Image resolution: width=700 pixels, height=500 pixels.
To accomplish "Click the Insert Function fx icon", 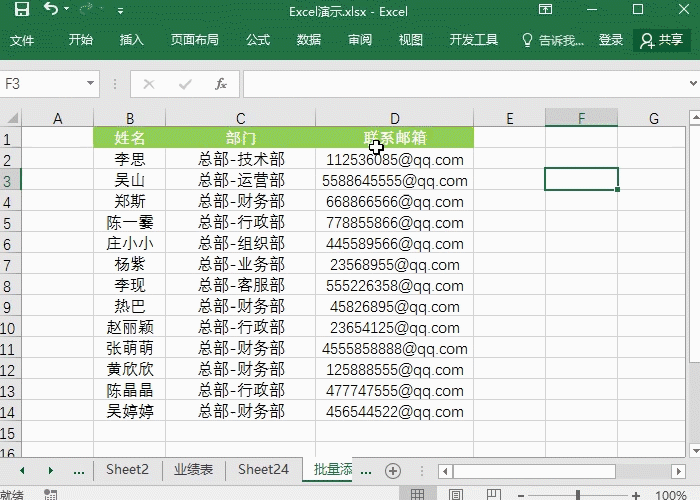I will tap(221, 84).
